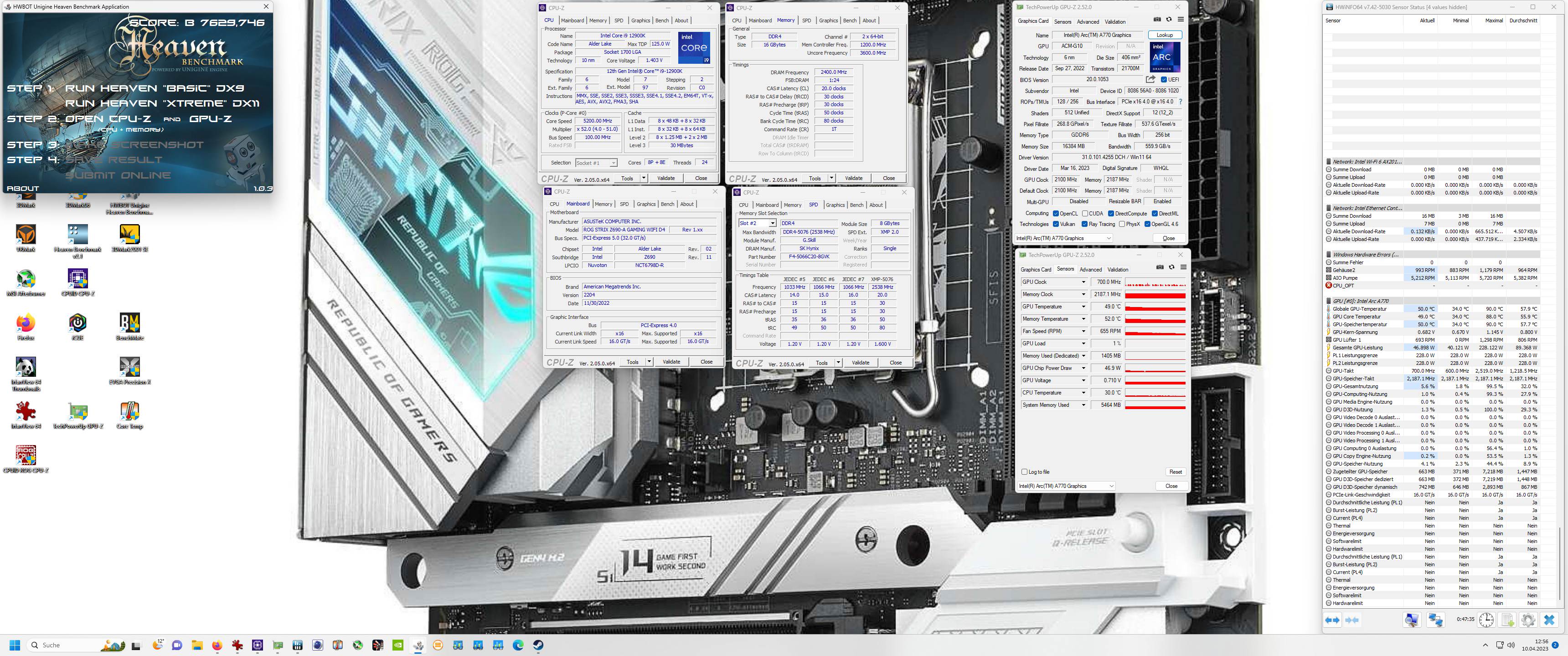
Task: Toggle the DirectML checkbox in GPU-Z
Action: (1155, 214)
